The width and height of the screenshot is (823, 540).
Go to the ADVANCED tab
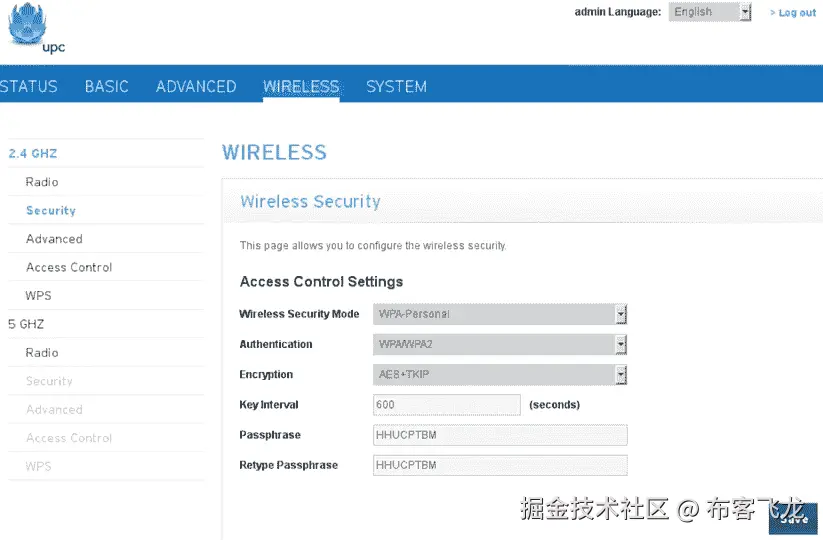(x=196, y=86)
